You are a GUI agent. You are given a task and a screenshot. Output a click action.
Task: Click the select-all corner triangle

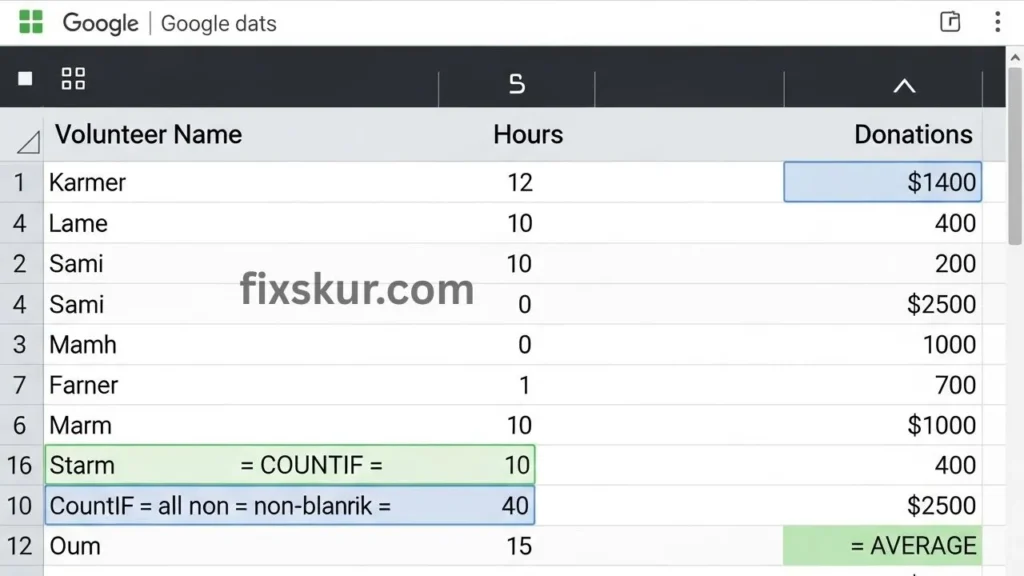[x=28, y=142]
